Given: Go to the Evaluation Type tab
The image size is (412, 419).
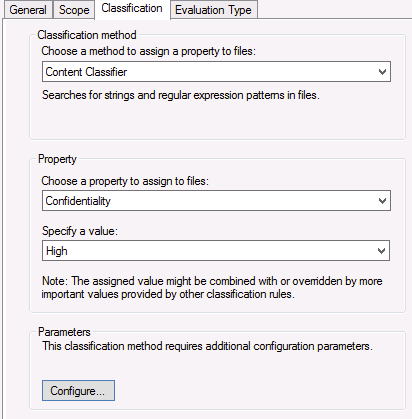Looking at the screenshot, I should point(213,10).
